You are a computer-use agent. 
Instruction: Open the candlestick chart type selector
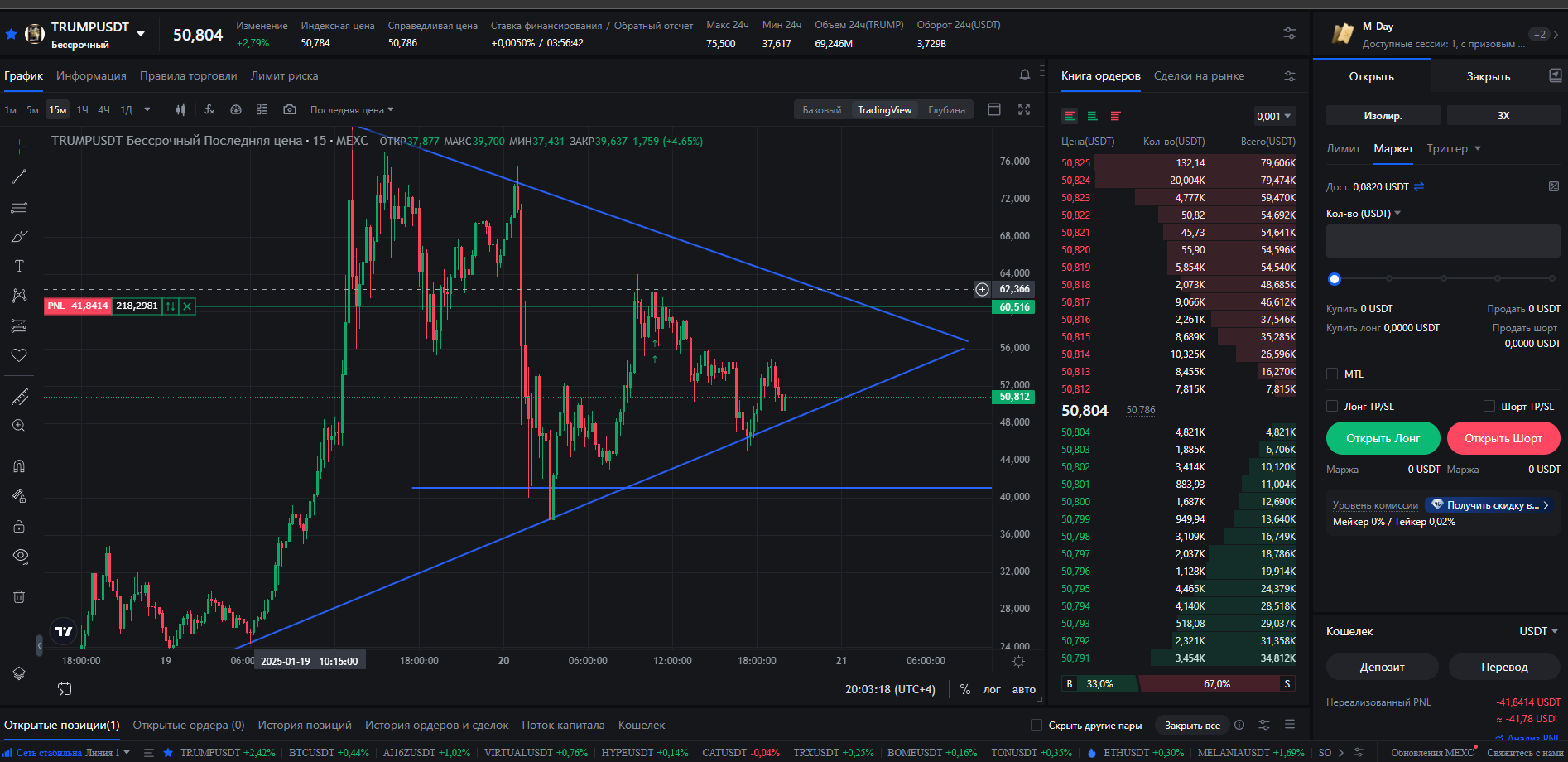coord(180,109)
